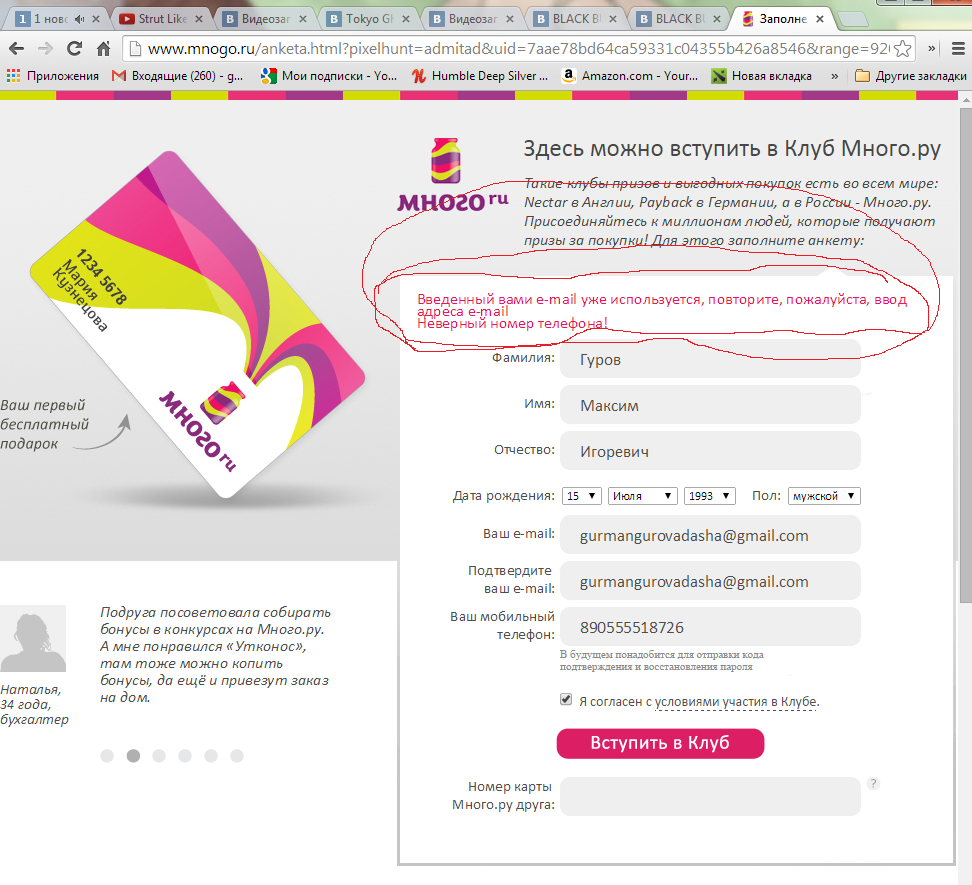972x885 pixels.
Task: Switch to the first BLACK BI tab
Action: click(x=576, y=19)
